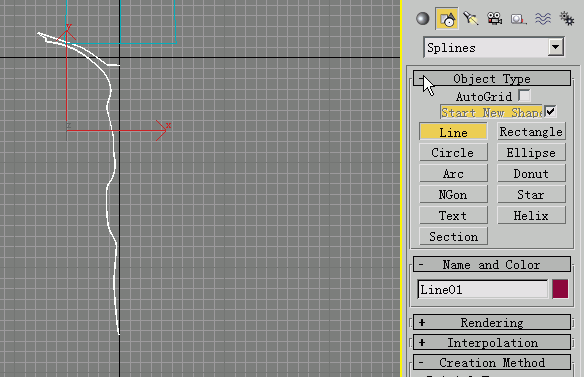Select the Arc spline tool
Viewport: 584px width, 377px height.
pos(453,174)
